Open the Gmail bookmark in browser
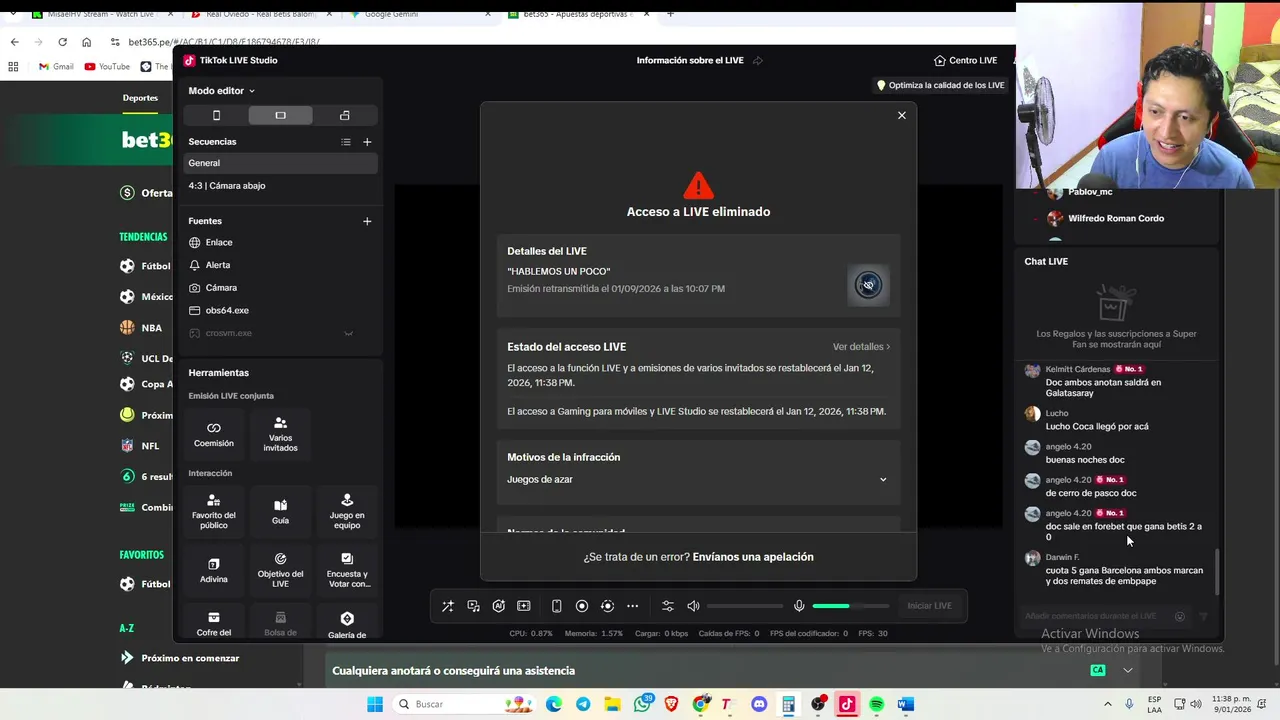Image resolution: width=1280 pixels, height=720 pixels. pos(56,67)
